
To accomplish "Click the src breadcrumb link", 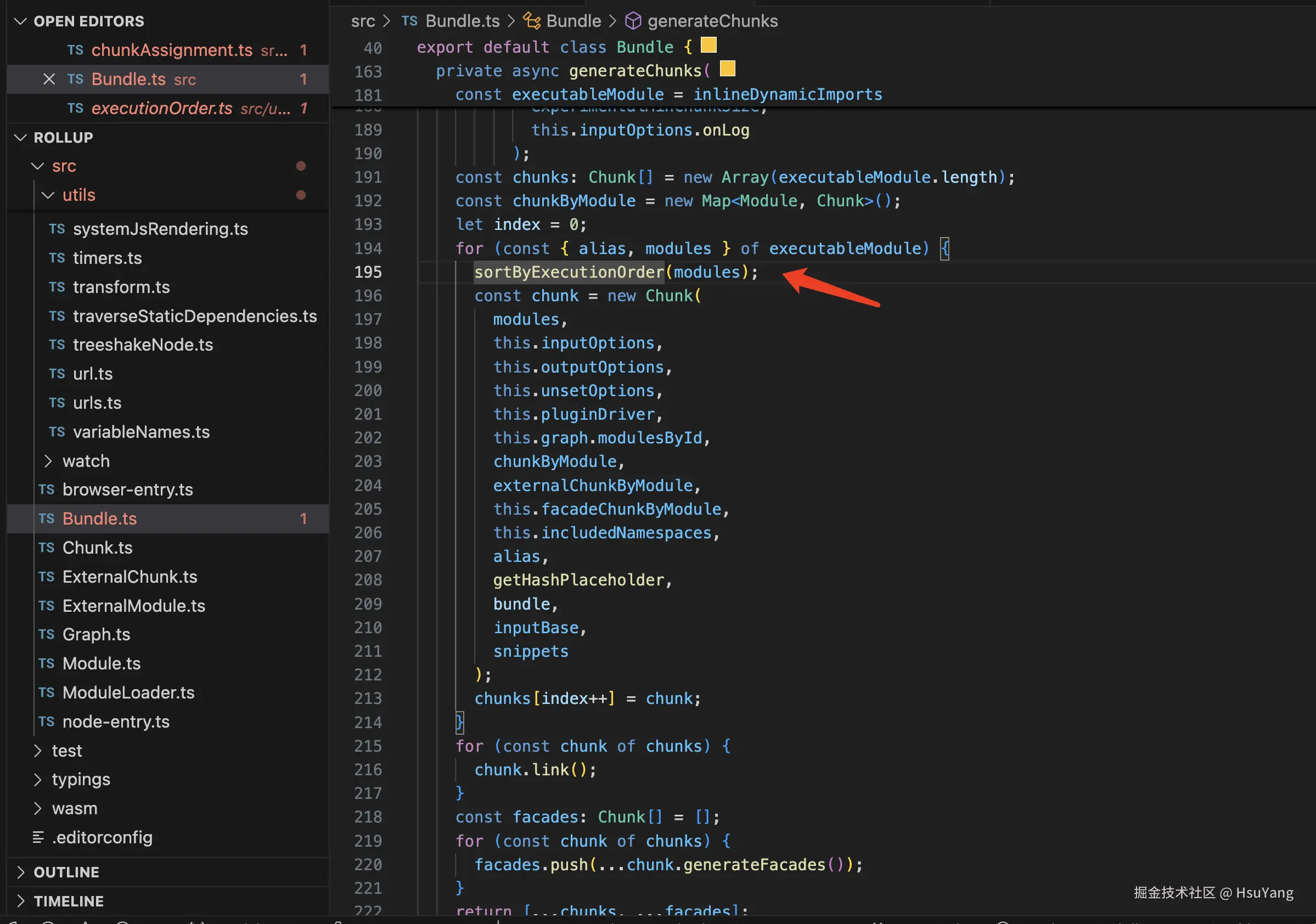I will (x=363, y=21).
